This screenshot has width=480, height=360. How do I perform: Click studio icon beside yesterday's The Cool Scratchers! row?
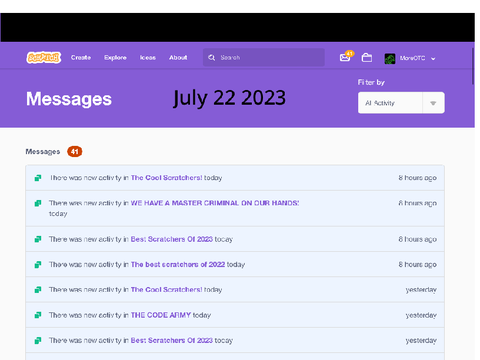(x=38, y=290)
